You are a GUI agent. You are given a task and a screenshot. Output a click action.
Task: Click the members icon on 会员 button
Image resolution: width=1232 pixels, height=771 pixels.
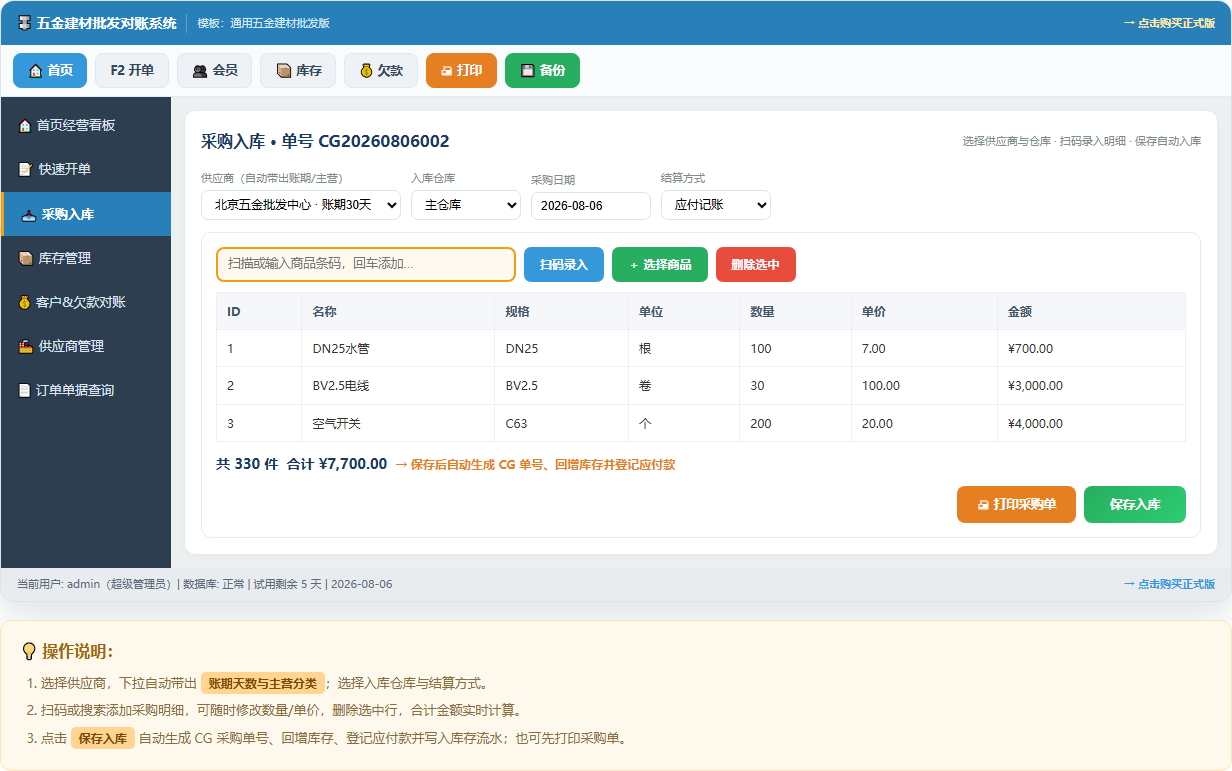pos(200,71)
